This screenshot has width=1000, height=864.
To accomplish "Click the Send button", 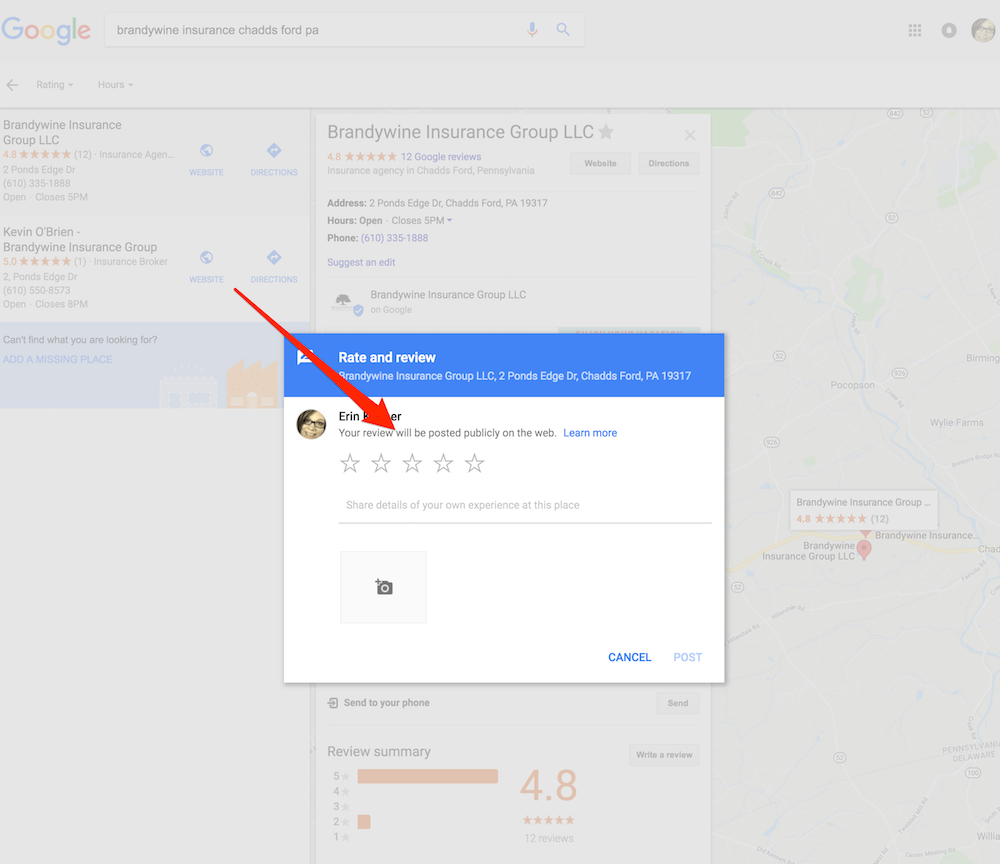I will pos(678,703).
